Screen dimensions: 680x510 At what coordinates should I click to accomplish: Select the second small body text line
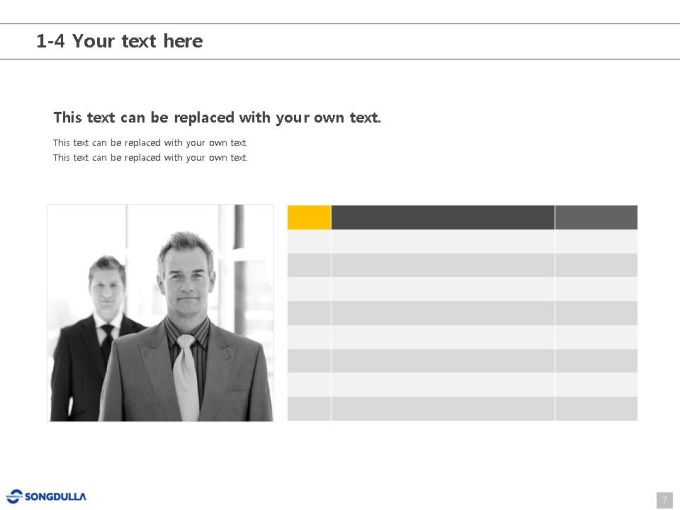coord(150,157)
